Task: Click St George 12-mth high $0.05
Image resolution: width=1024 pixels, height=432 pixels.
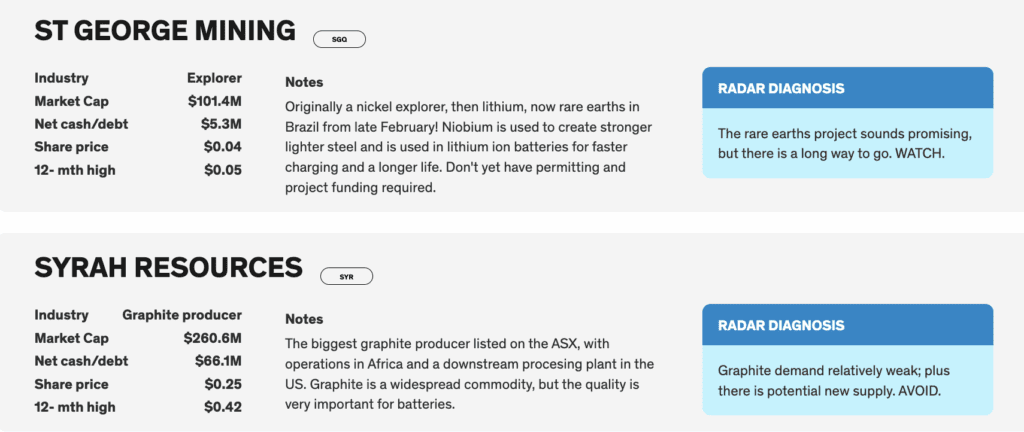Action: click(223, 170)
